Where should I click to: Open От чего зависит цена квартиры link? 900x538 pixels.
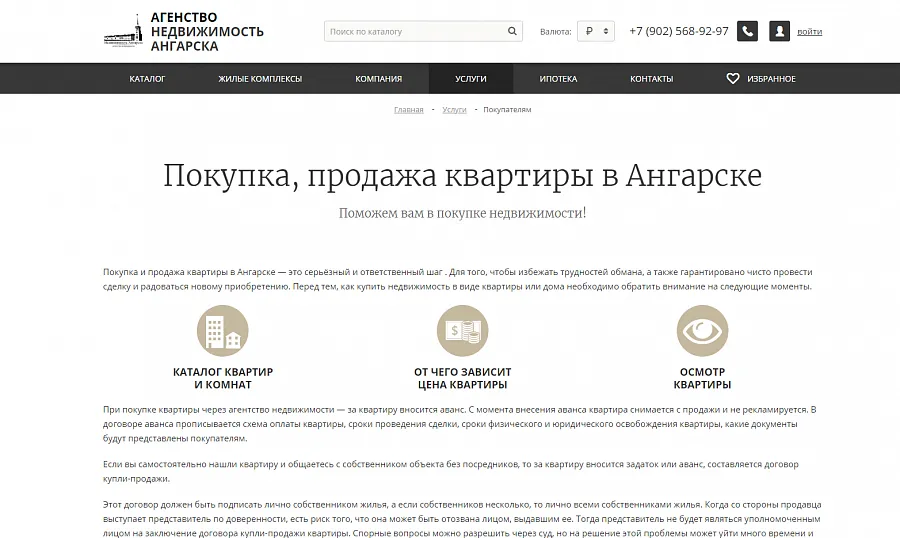pyautogui.click(x=463, y=378)
